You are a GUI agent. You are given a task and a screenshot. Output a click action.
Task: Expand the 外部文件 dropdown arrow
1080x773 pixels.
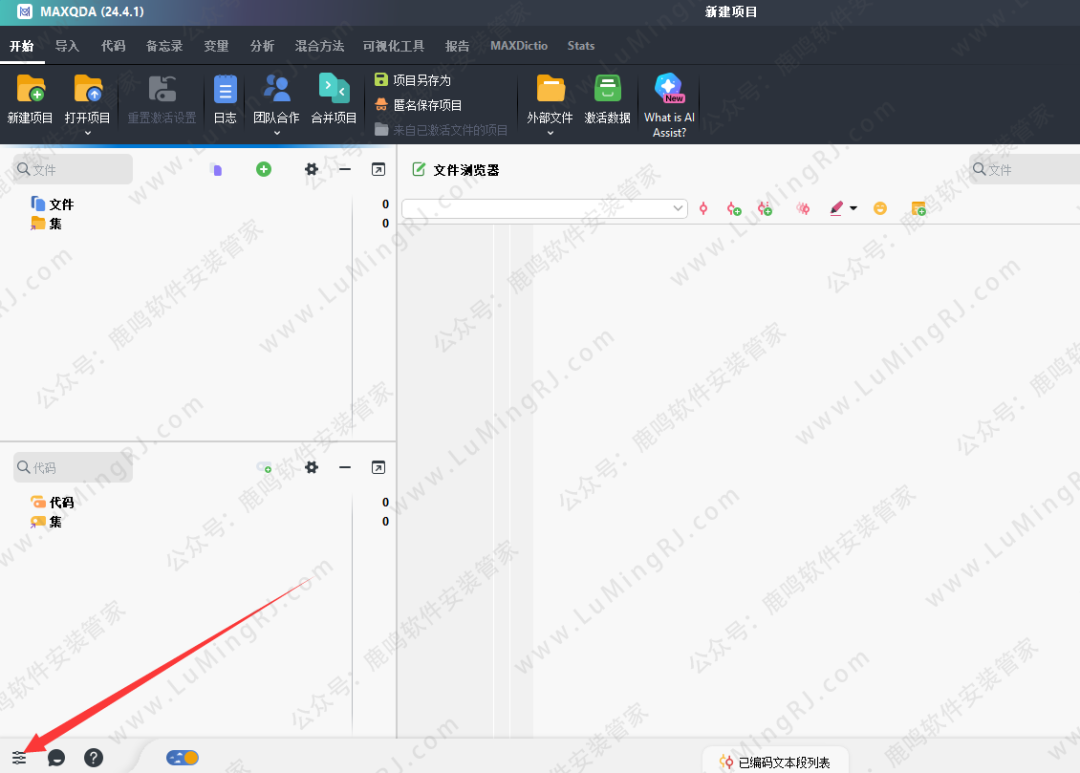(550, 133)
